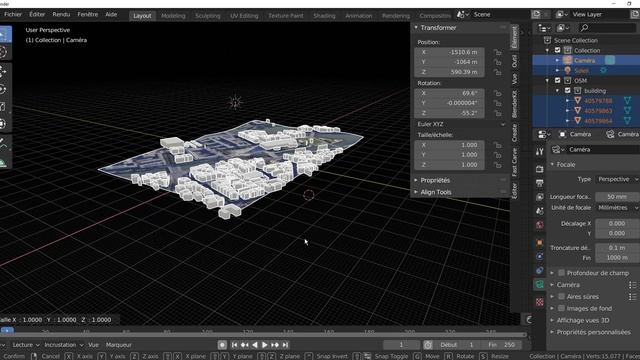Image resolution: width=640 pixels, height=360 pixels.
Task: Open the Camera data properties tab icon
Action: tap(540, 284)
